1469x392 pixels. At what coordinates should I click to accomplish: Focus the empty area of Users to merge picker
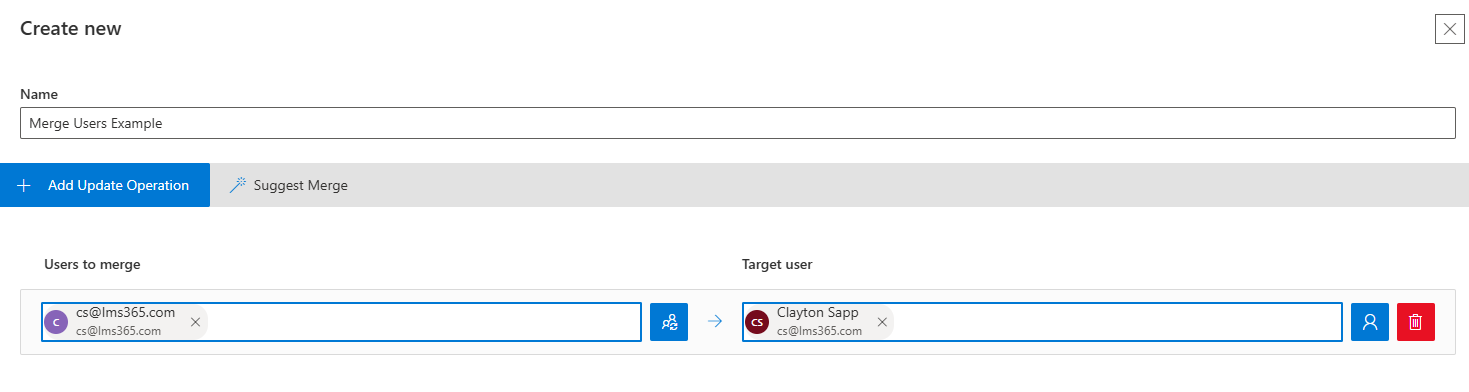(424, 322)
